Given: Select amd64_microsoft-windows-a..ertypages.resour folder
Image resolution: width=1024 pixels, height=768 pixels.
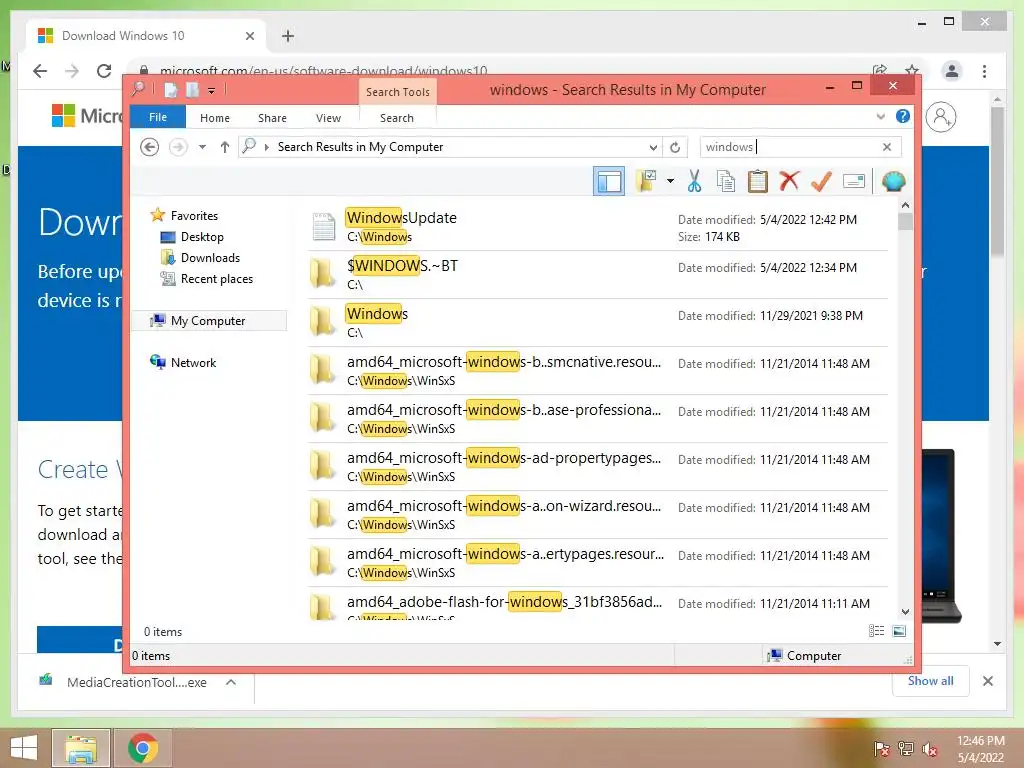Looking at the screenshot, I should coord(598,563).
